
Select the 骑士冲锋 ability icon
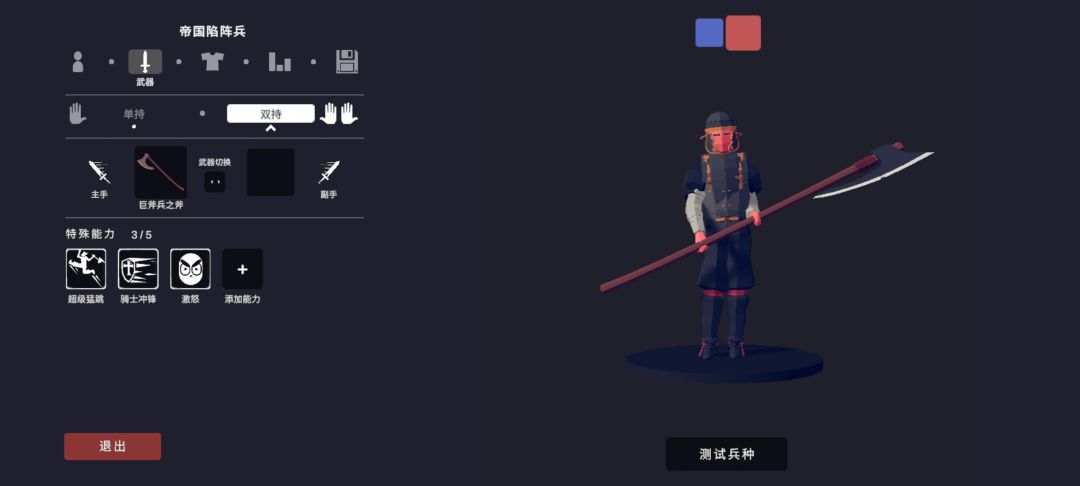[138, 268]
